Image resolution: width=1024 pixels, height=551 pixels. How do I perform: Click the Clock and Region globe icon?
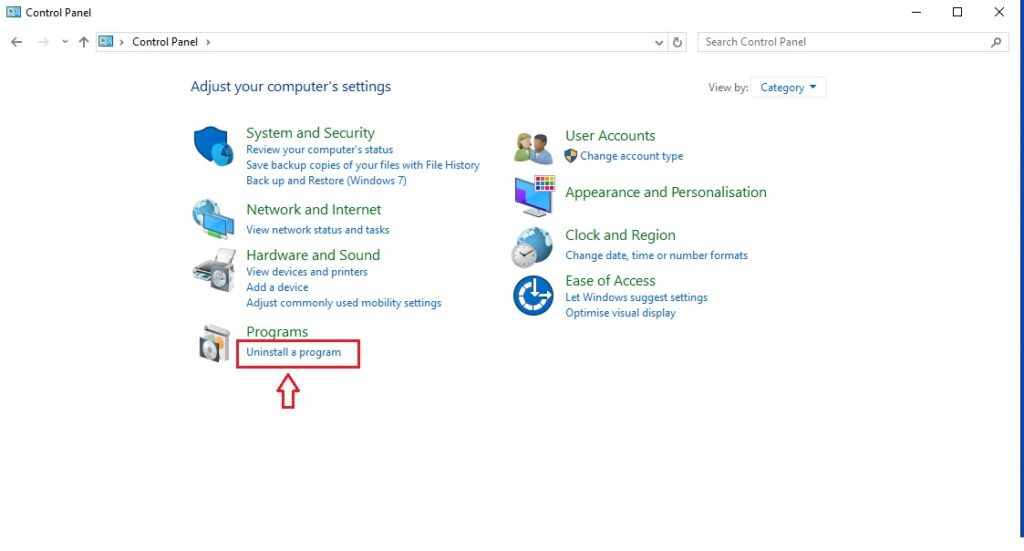click(532, 247)
